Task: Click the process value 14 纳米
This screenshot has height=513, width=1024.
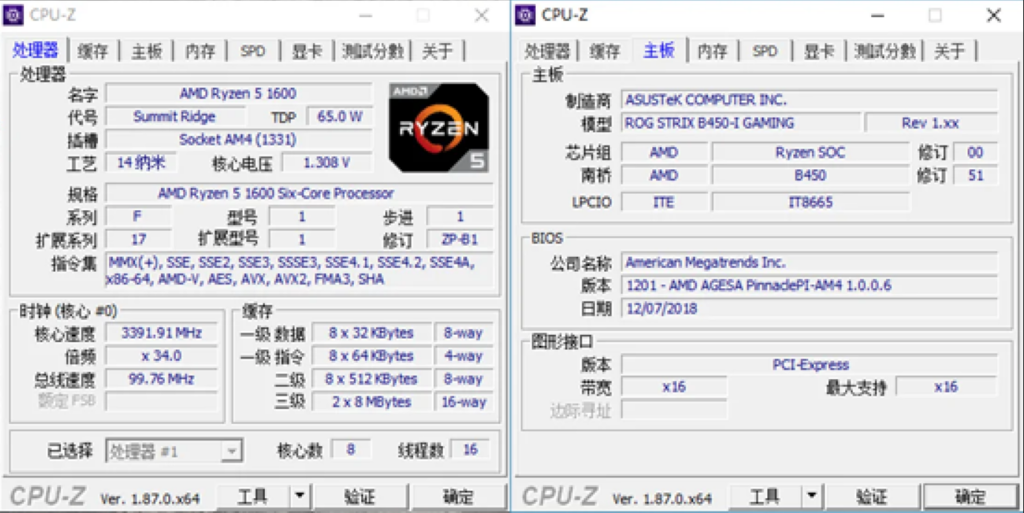Action: point(141,163)
